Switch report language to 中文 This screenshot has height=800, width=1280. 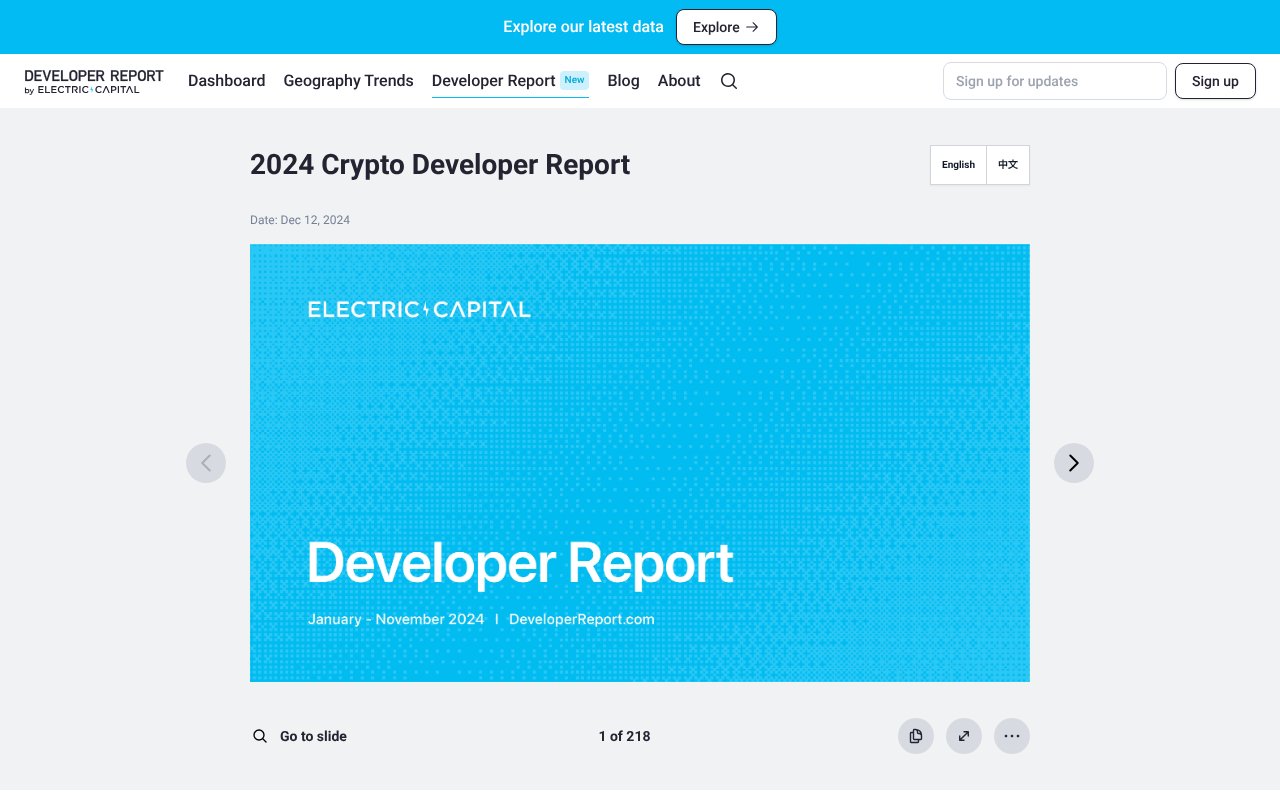point(1007,165)
